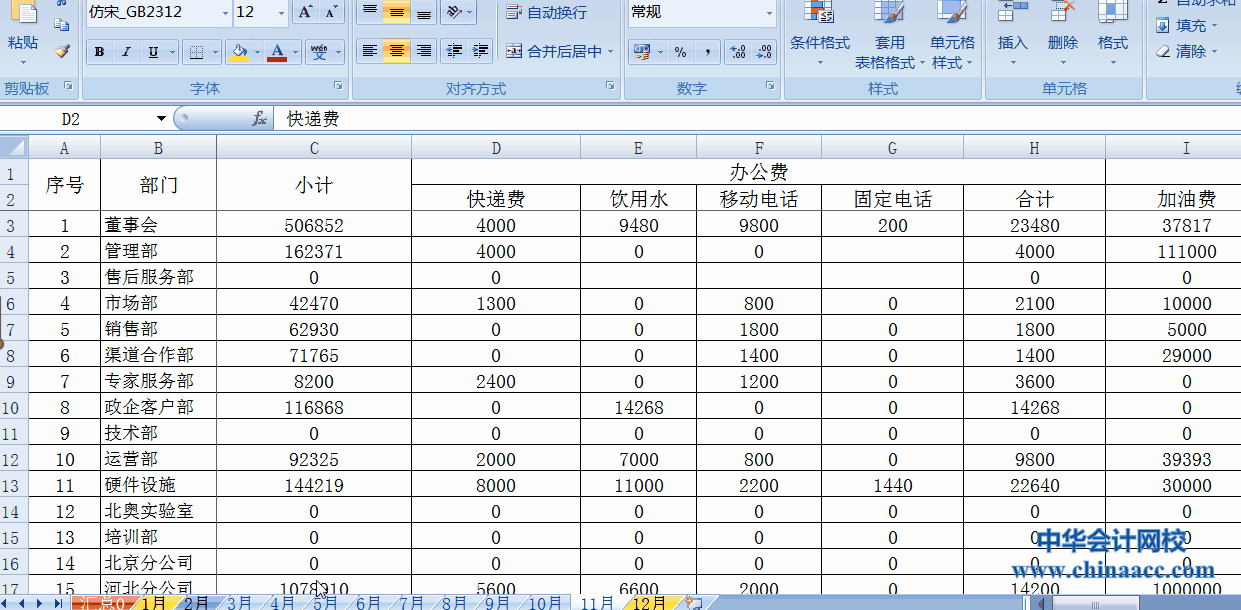Click the Decrease Decimal icon
The height and width of the screenshot is (610, 1241).
(x=765, y=52)
